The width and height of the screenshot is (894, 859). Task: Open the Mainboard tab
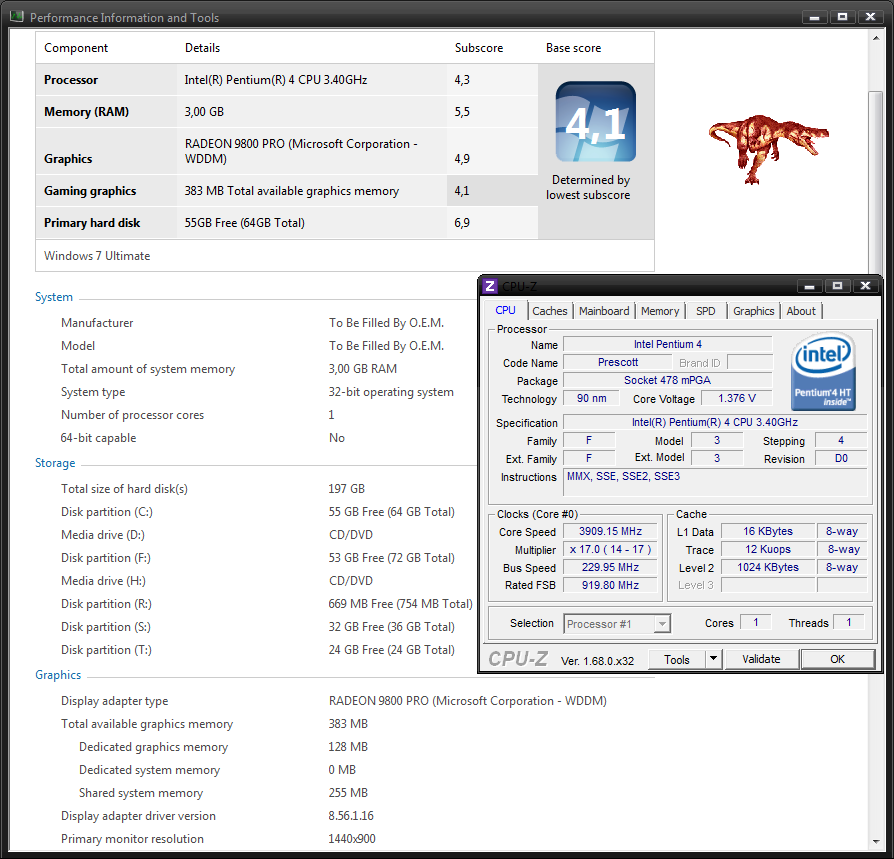[604, 311]
